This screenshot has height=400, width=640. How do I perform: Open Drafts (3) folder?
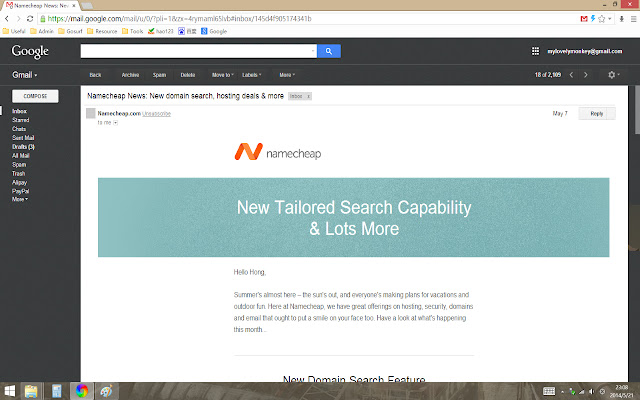23,147
